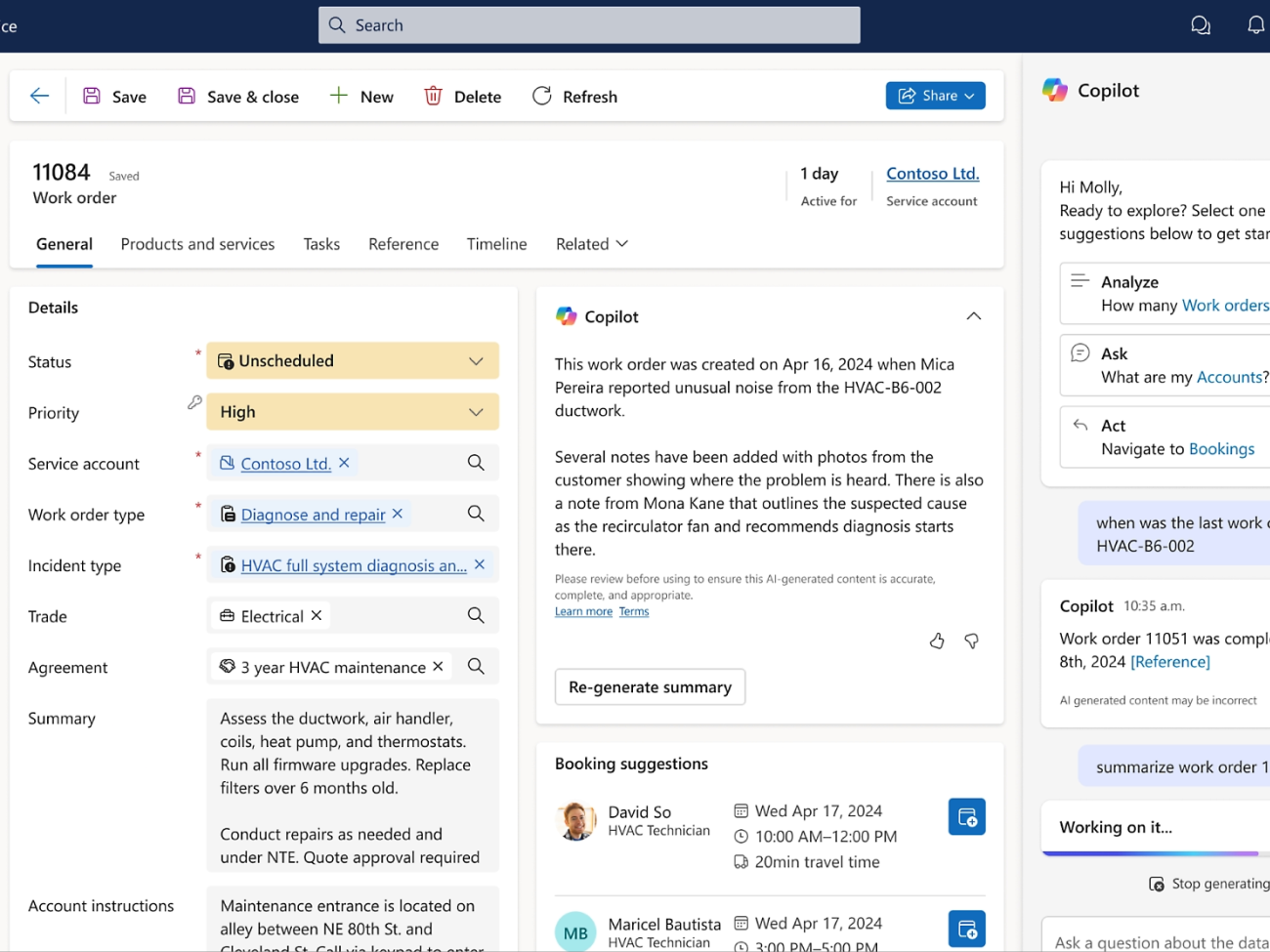This screenshot has height=952, width=1270.
Task: Give thumbs up to Copilot summary
Action: point(937,642)
